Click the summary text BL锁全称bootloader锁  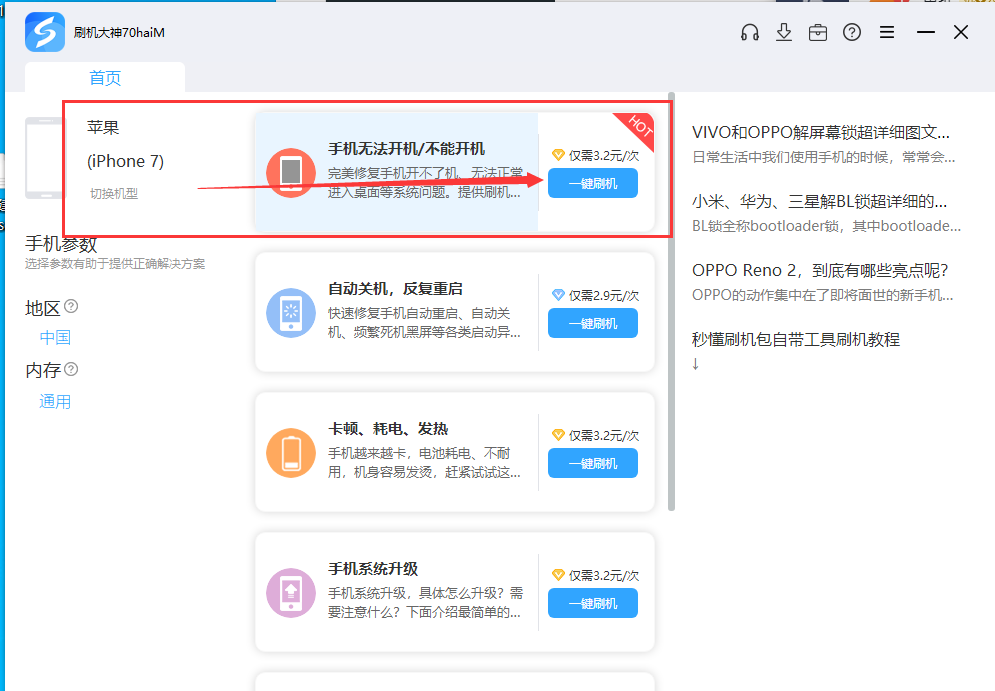(x=826, y=226)
